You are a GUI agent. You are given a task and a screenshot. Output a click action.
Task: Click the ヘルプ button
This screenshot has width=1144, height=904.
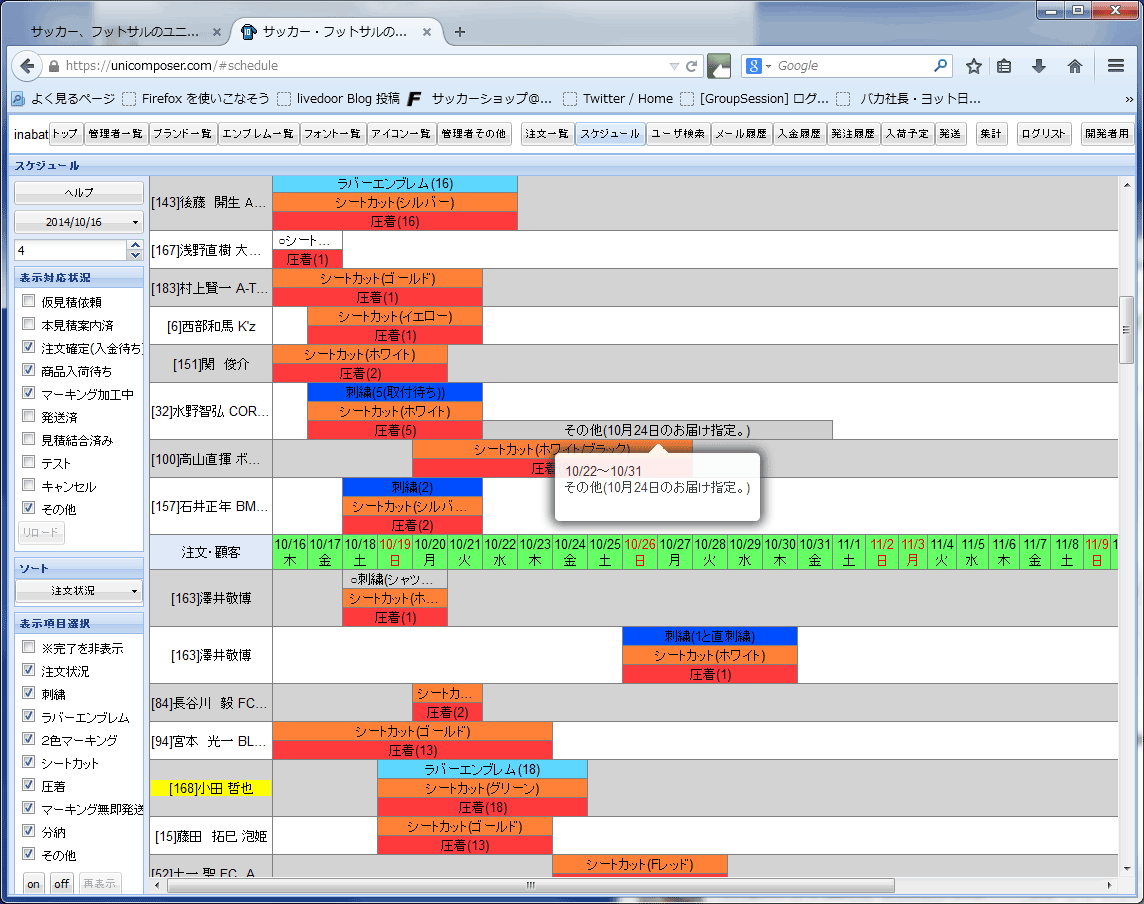click(79, 192)
